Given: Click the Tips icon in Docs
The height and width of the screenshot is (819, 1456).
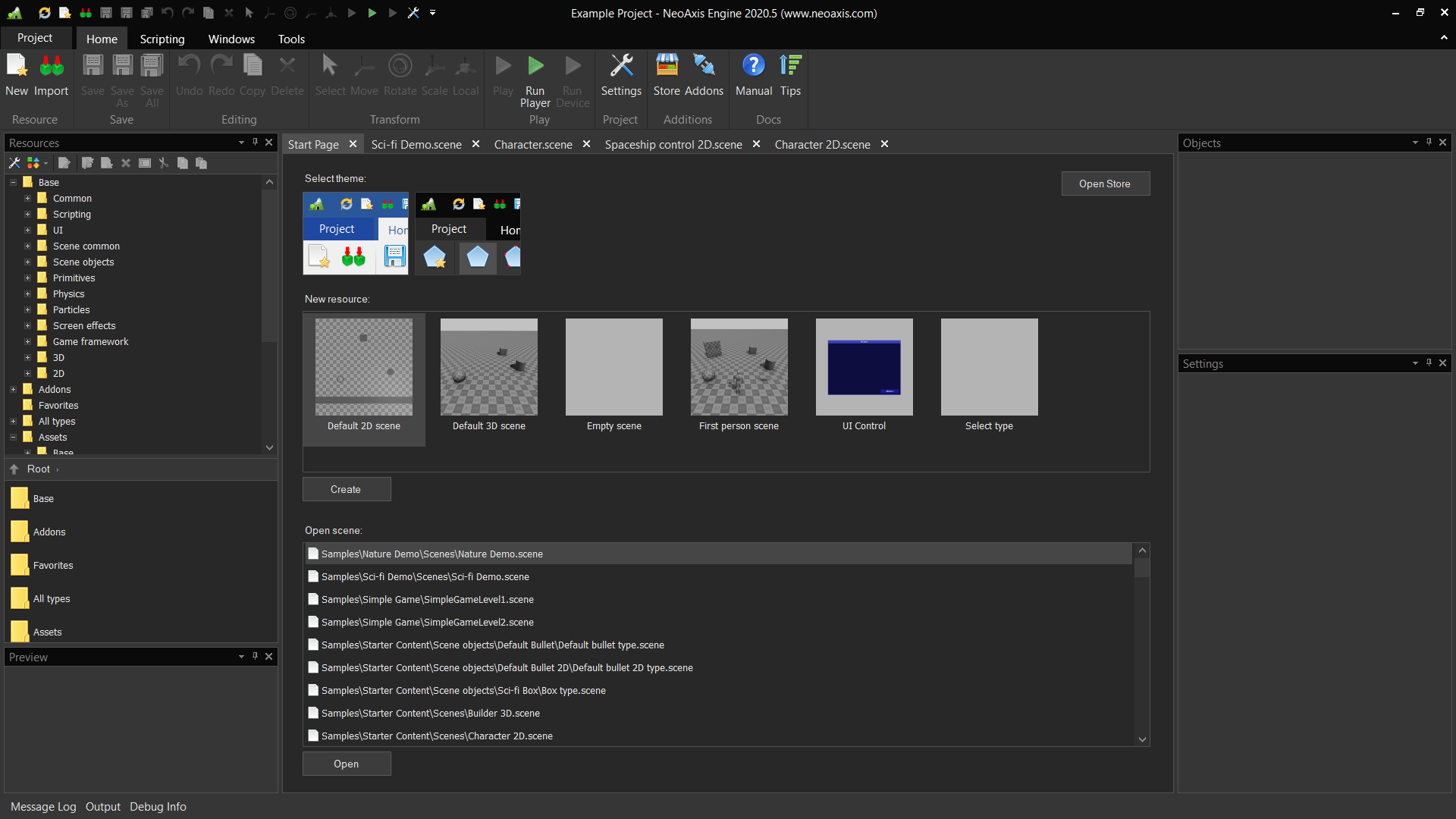Looking at the screenshot, I should 790,67.
